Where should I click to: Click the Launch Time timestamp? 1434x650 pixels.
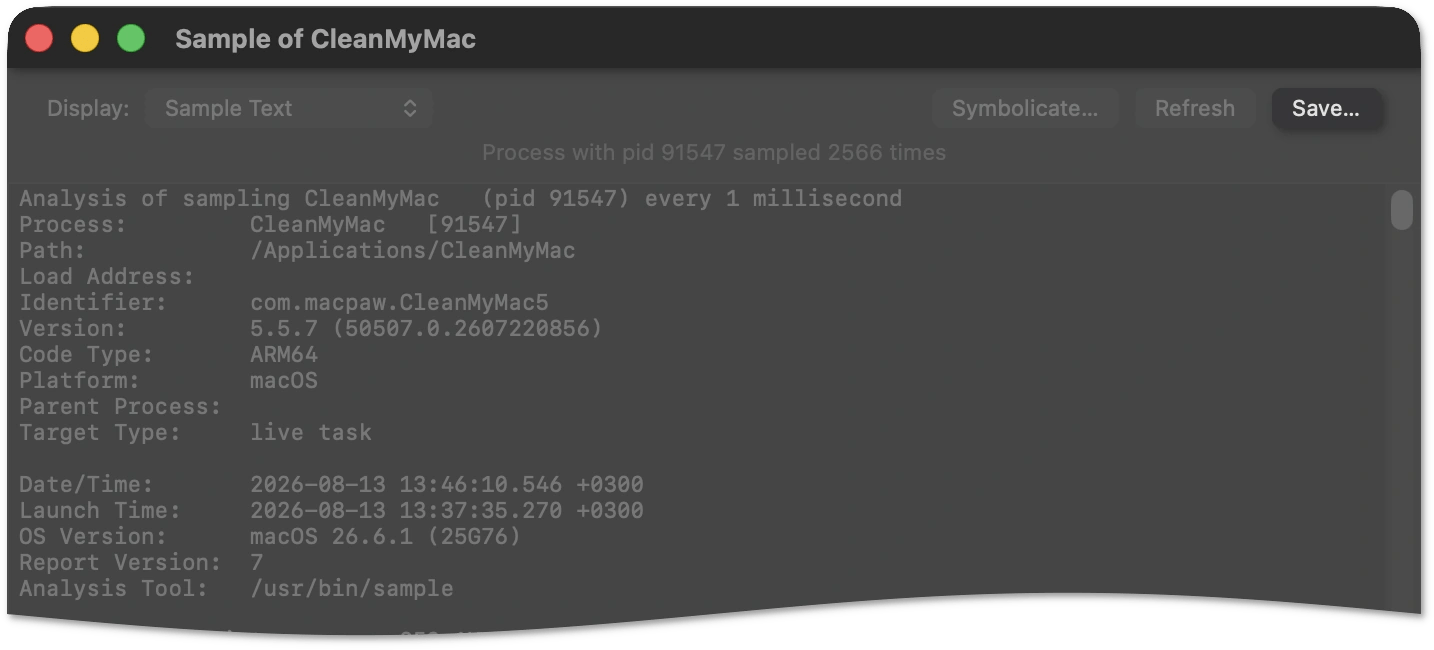(447, 510)
